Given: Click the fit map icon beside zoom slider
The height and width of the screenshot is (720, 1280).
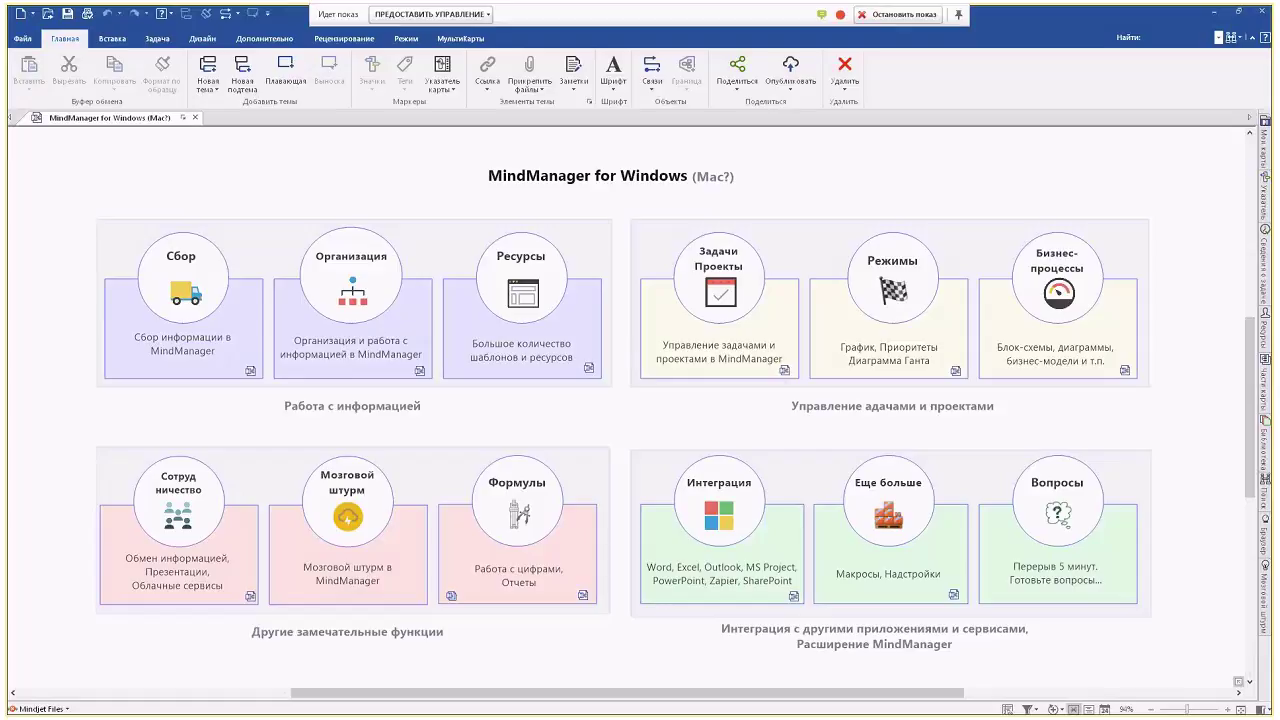Looking at the screenshot, I should 1241,709.
